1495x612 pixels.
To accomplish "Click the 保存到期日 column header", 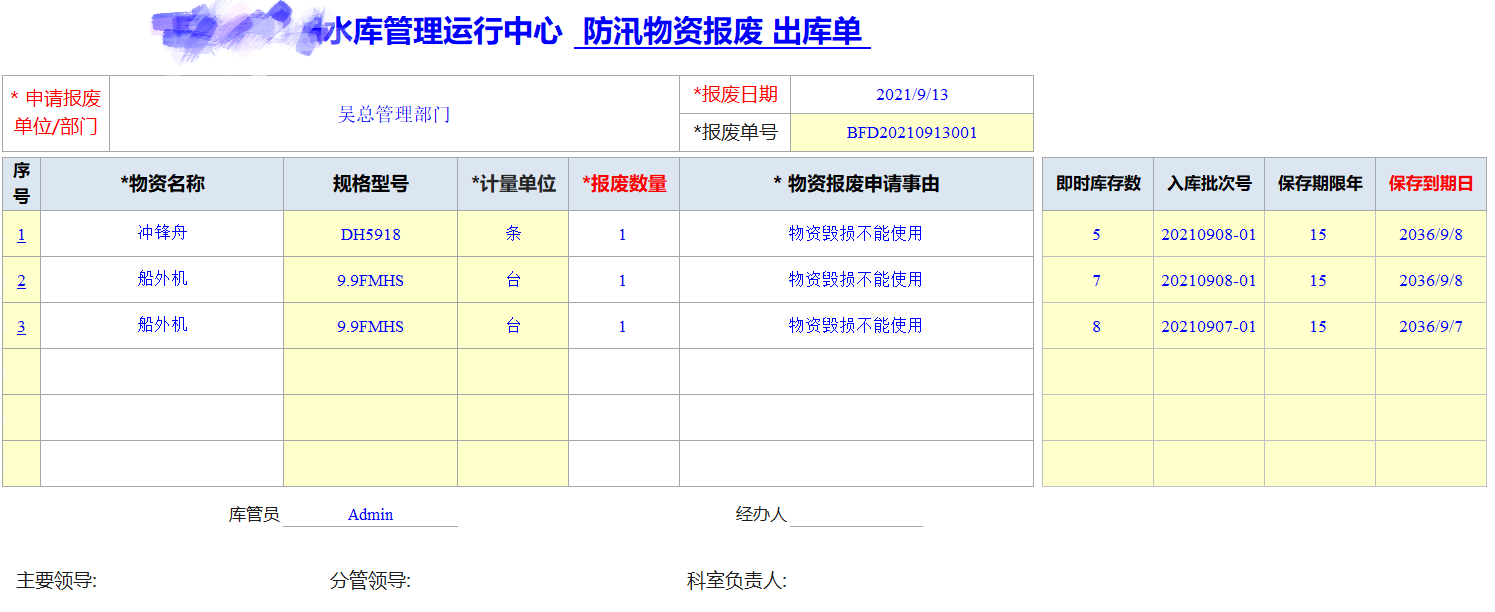I will [1429, 184].
